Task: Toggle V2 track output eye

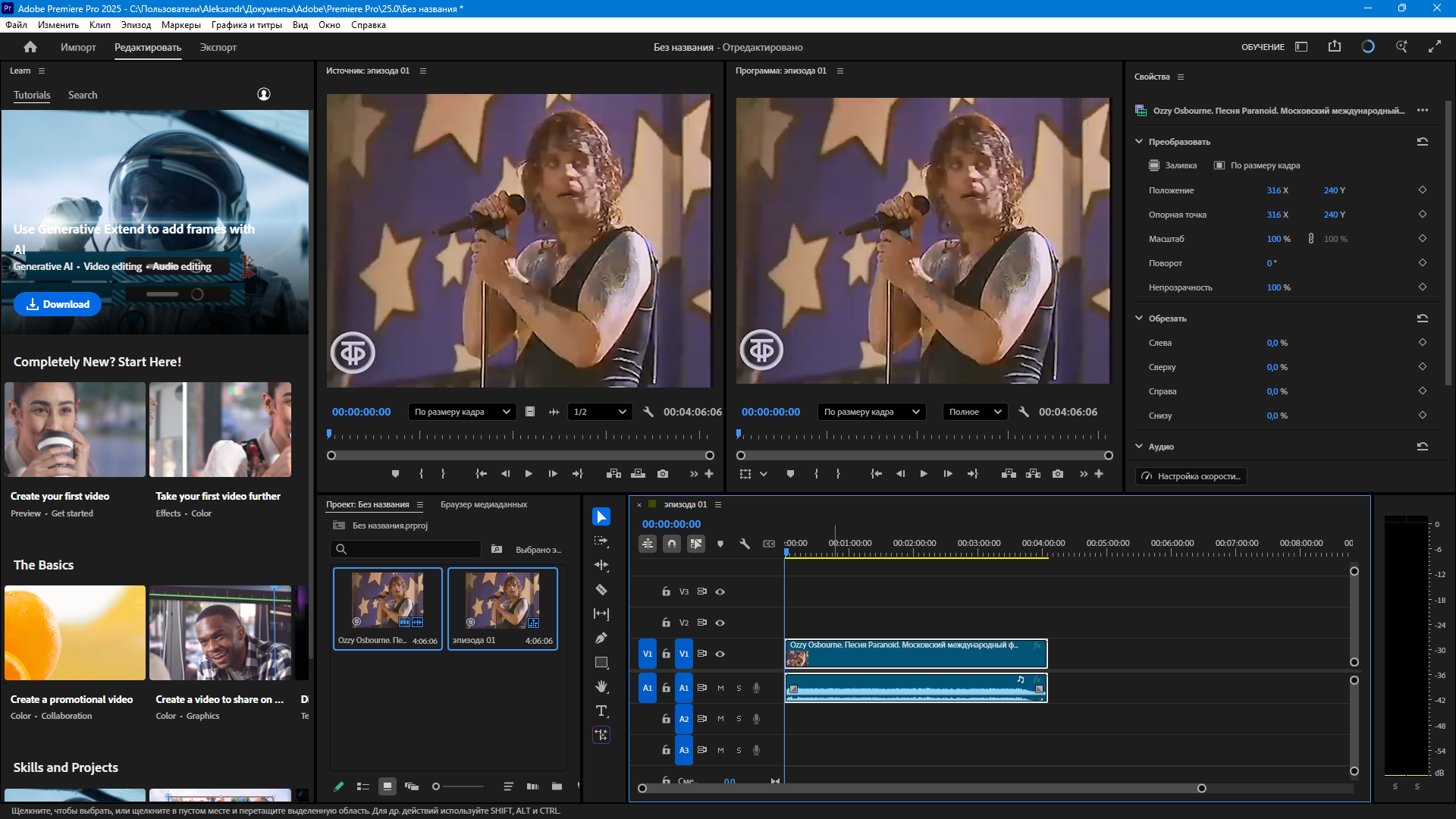Action: (720, 623)
